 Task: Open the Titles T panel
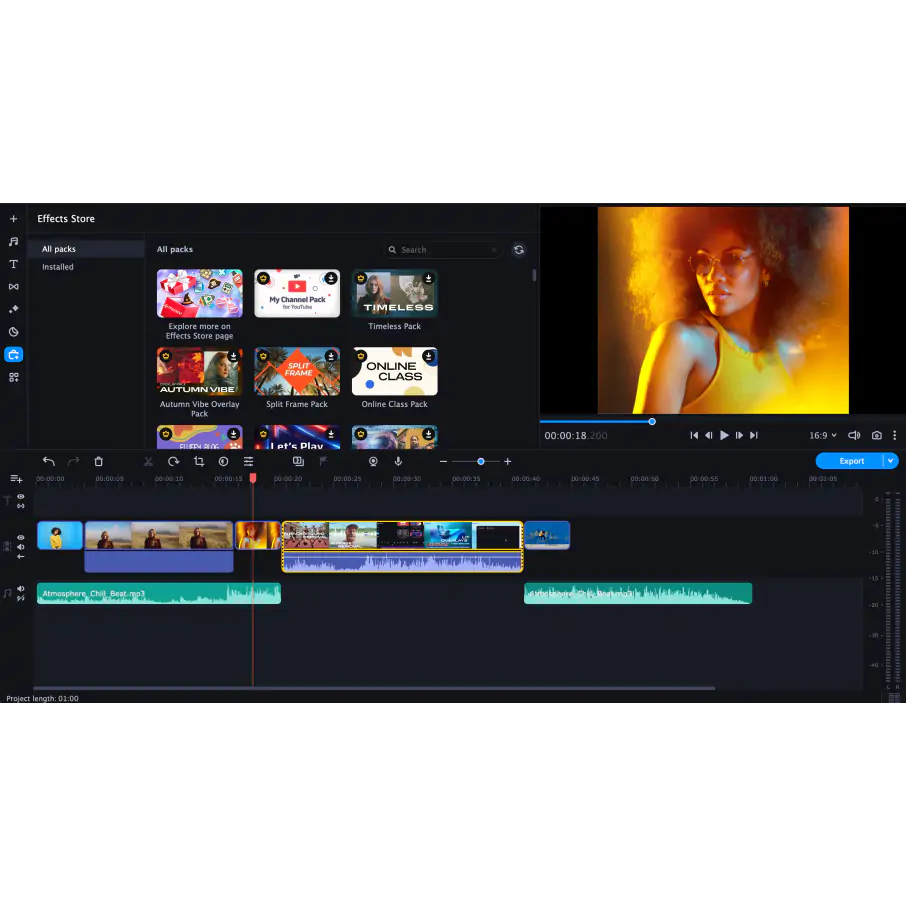click(13, 264)
